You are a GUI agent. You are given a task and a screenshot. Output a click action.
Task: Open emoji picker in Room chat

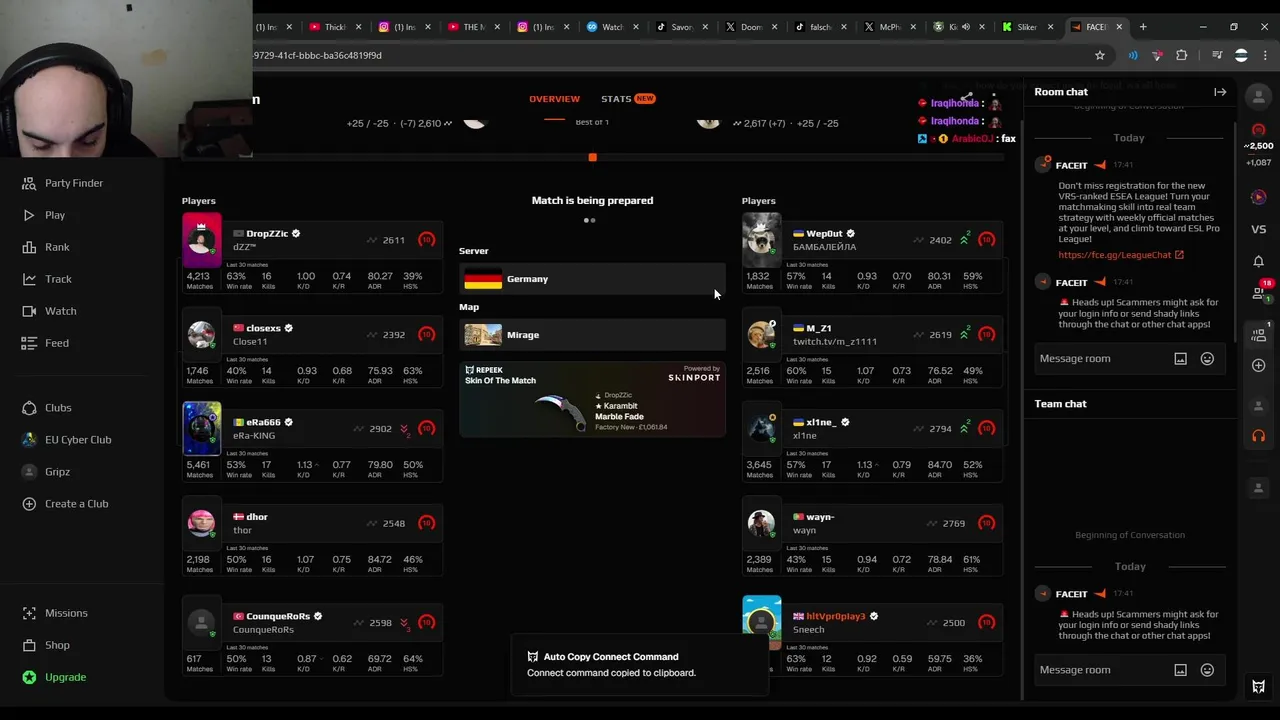1207,359
